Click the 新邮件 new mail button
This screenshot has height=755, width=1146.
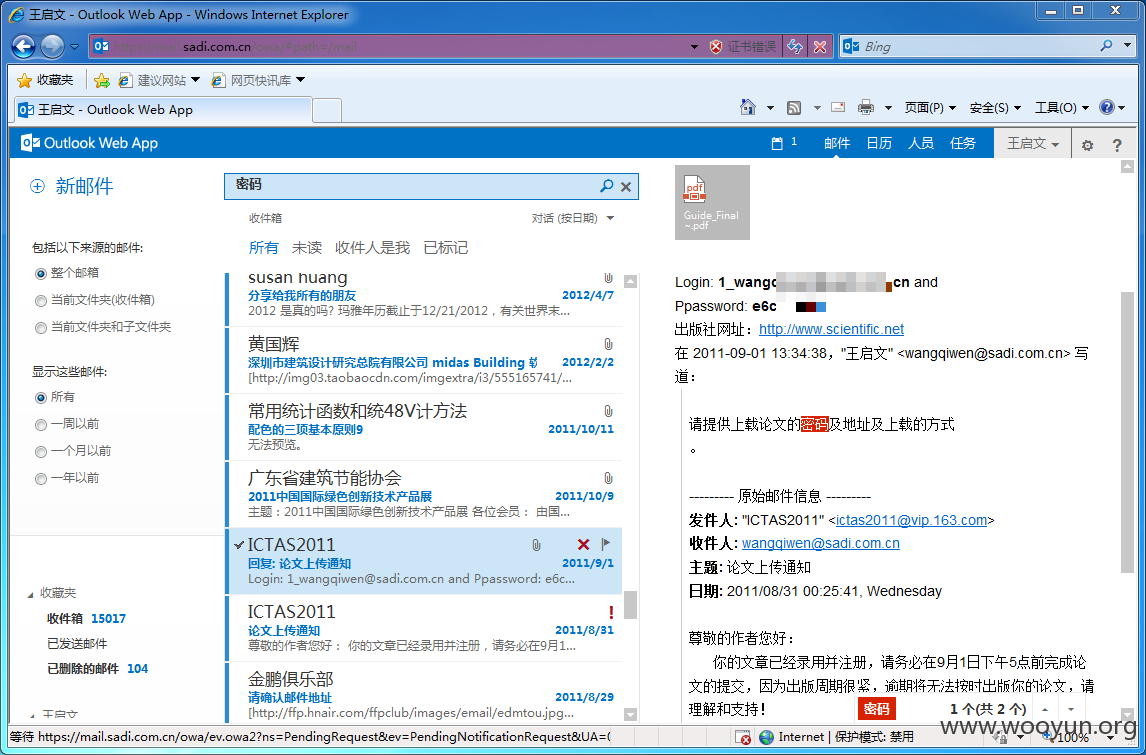point(71,186)
